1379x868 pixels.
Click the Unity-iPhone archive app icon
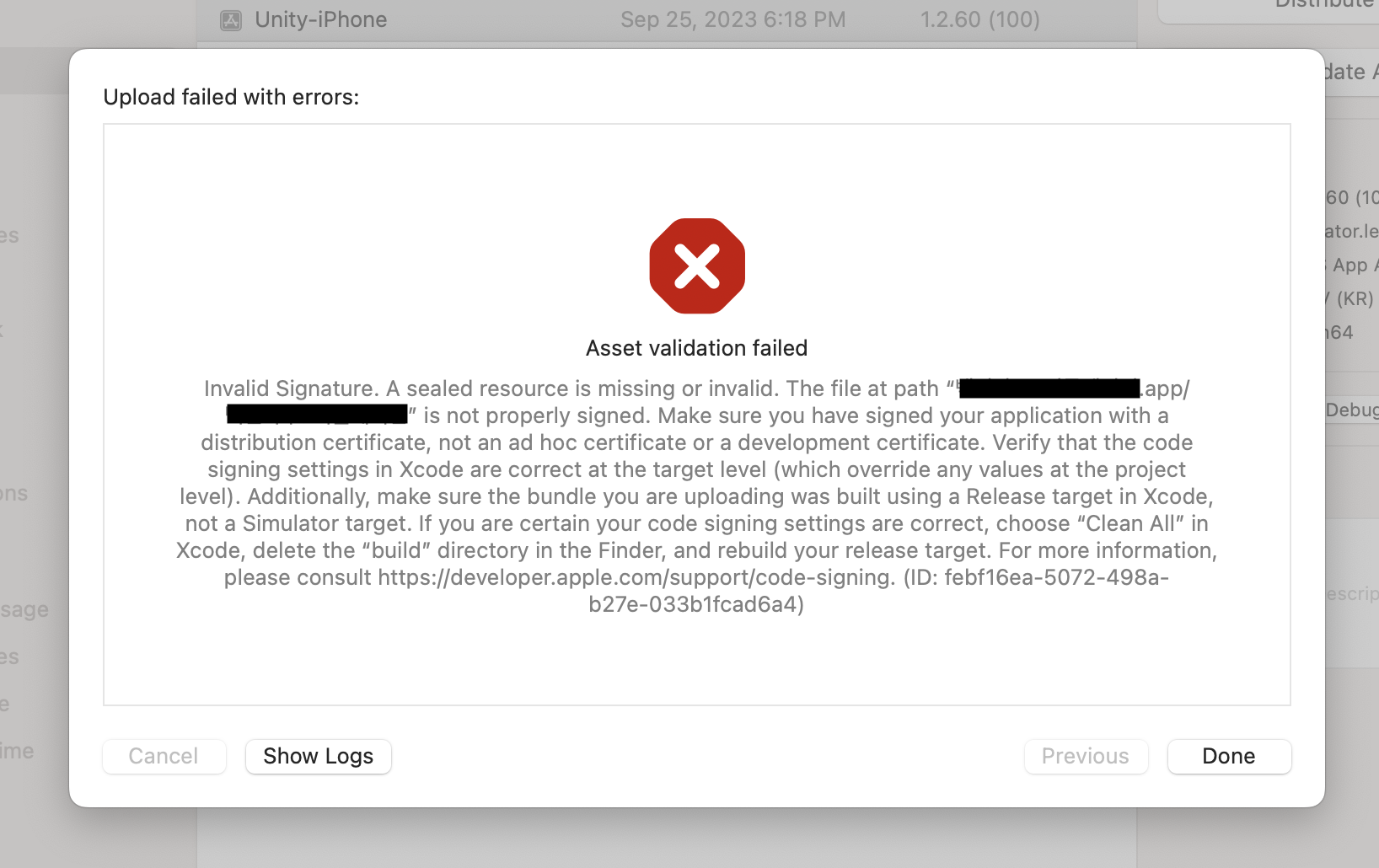(231, 20)
